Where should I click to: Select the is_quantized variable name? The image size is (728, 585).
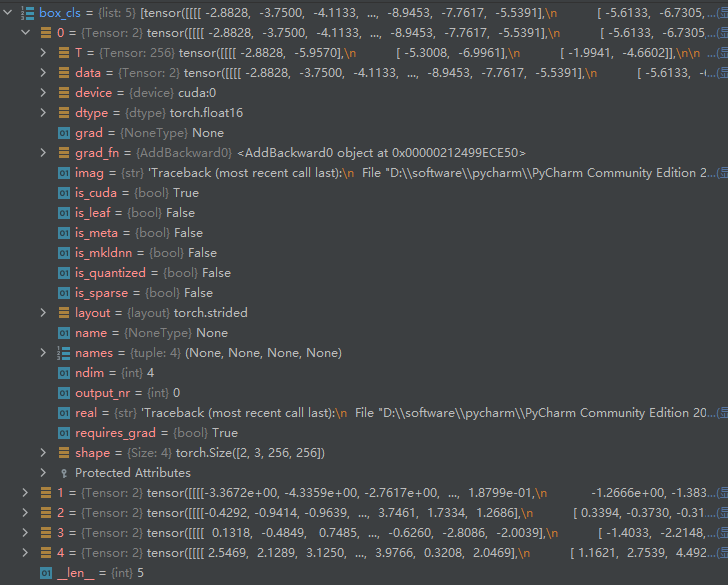[110, 273]
